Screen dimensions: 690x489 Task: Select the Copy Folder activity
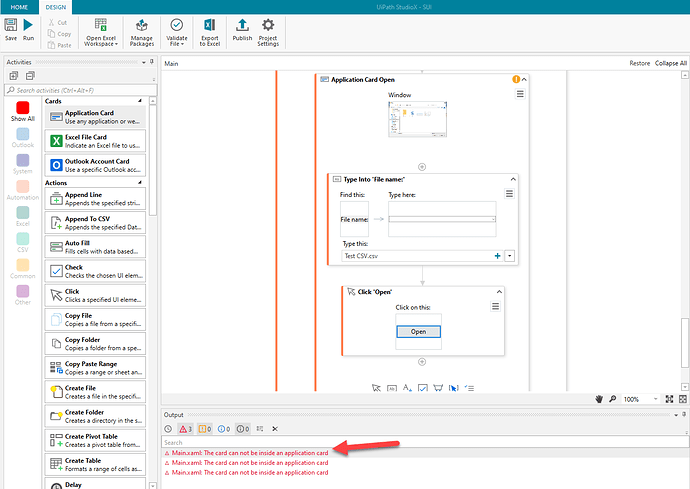[x=95, y=344]
